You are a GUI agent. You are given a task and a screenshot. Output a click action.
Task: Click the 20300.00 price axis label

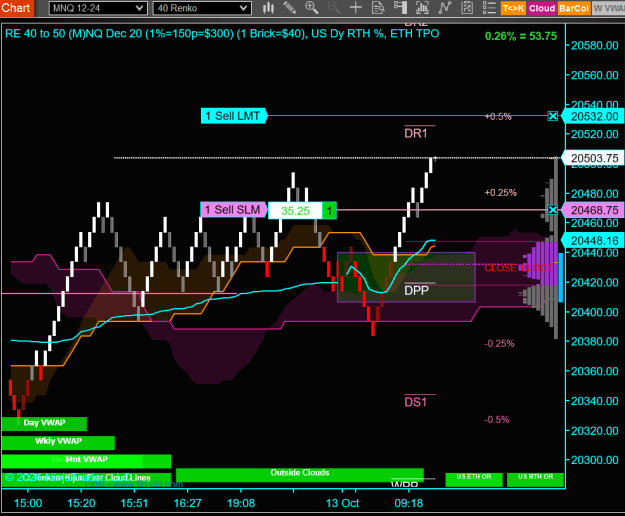(594, 460)
